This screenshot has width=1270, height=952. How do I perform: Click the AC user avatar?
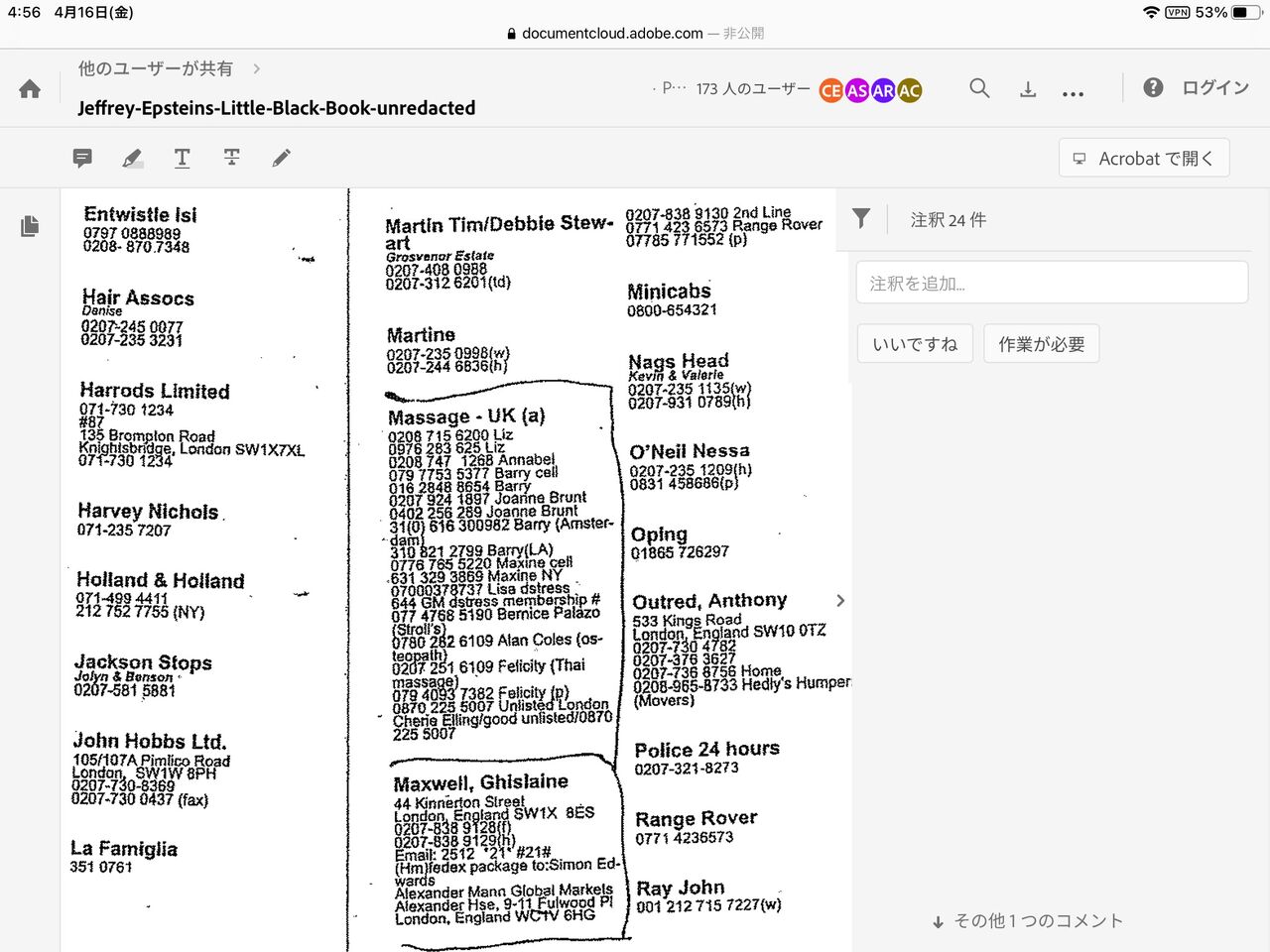pos(909,90)
